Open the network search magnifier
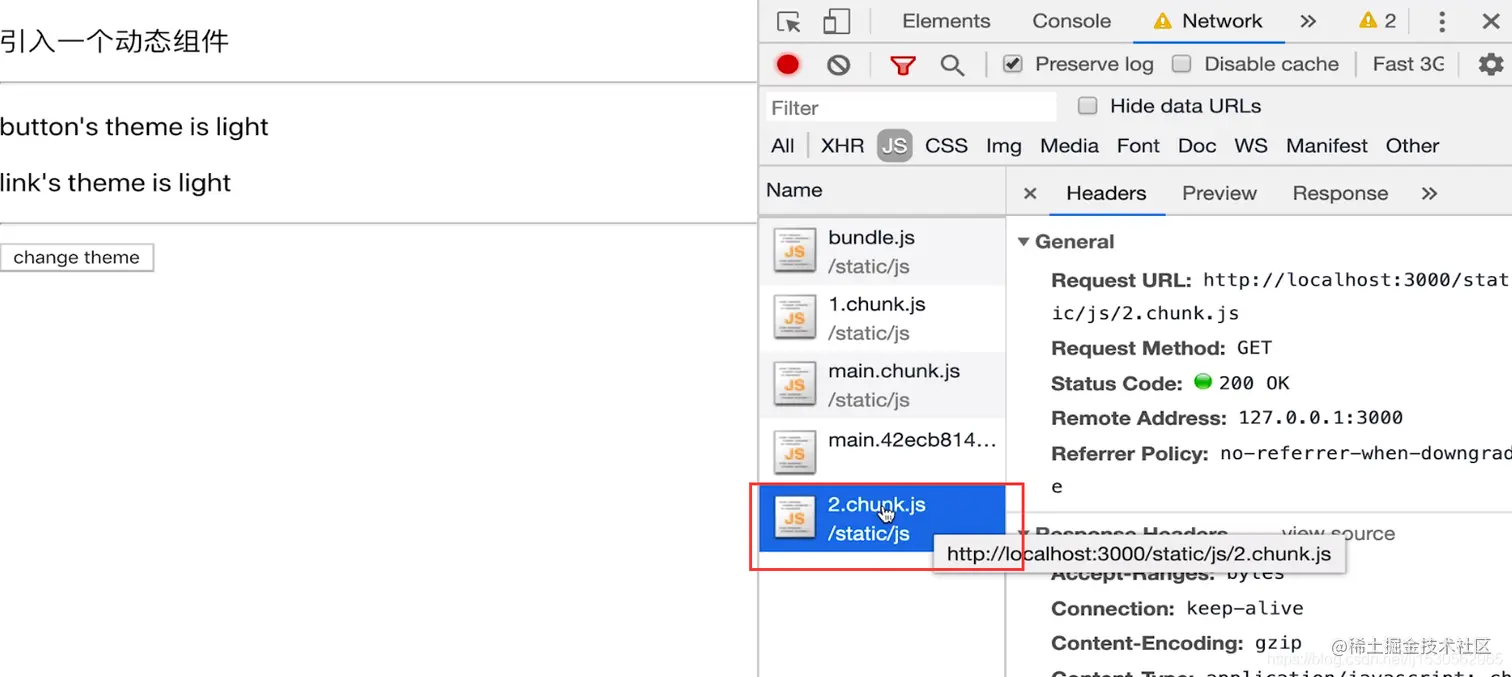 (952, 65)
